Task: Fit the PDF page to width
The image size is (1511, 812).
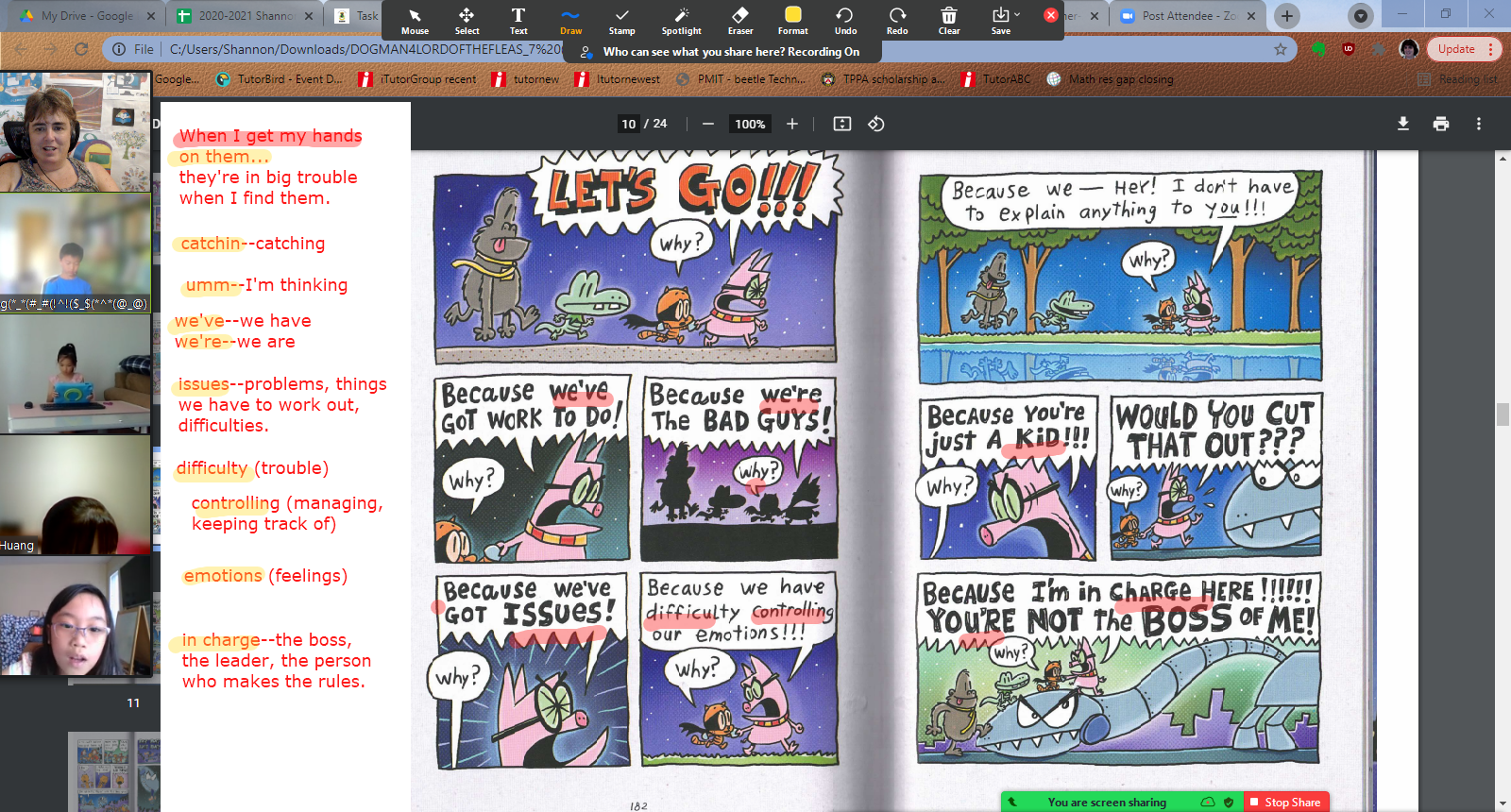Action: tap(842, 124)
